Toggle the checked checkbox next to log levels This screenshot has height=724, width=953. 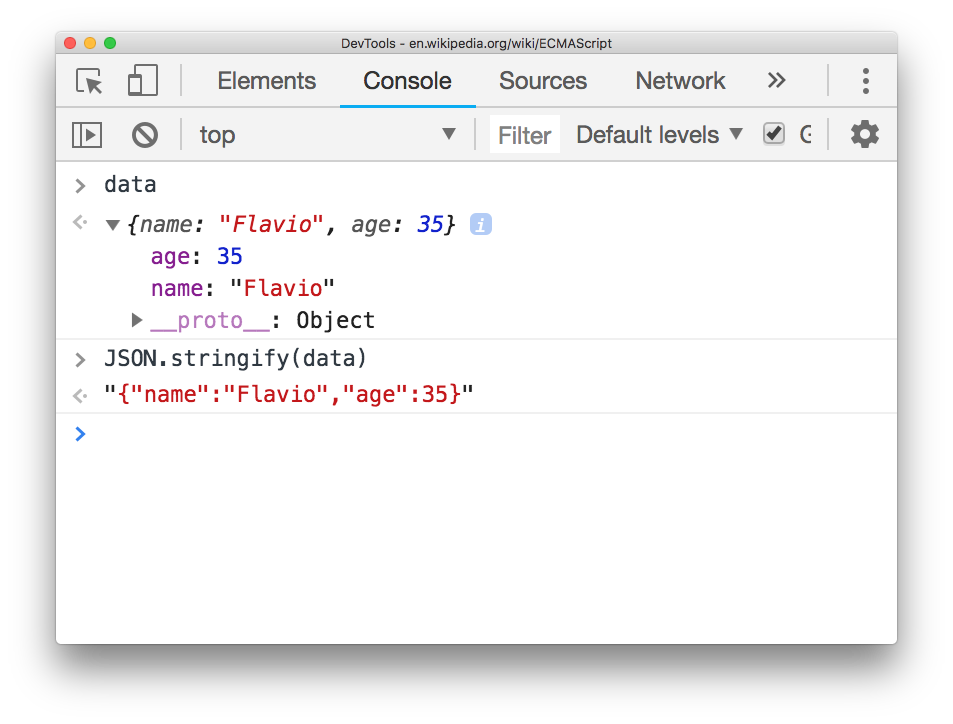click(774, 134)
